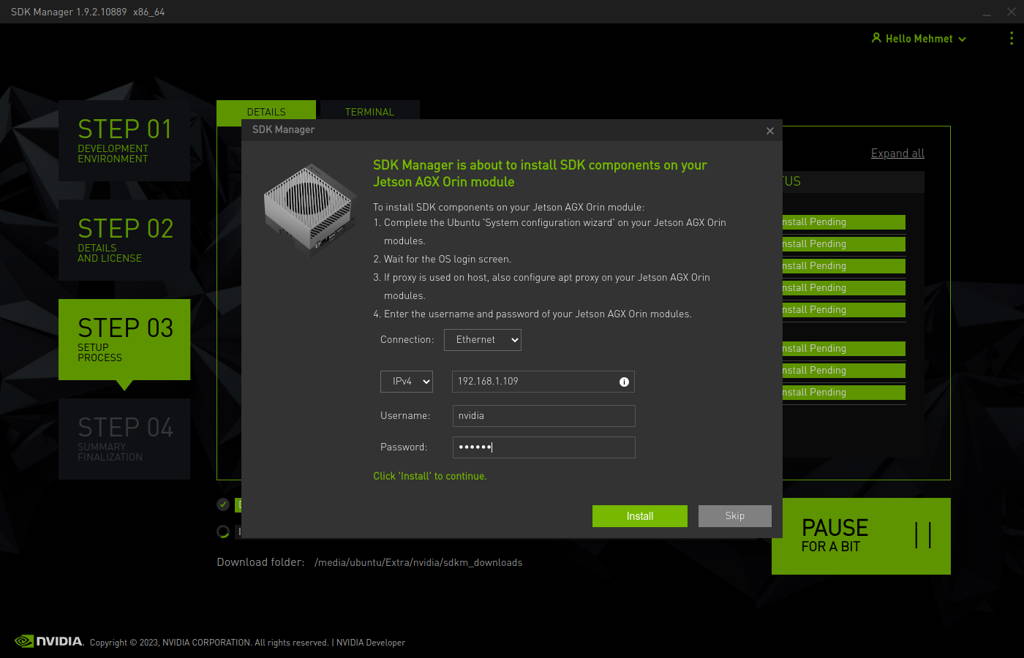Click the Skip button
The width and height of the screenshot is (1024, 658).
735,516
